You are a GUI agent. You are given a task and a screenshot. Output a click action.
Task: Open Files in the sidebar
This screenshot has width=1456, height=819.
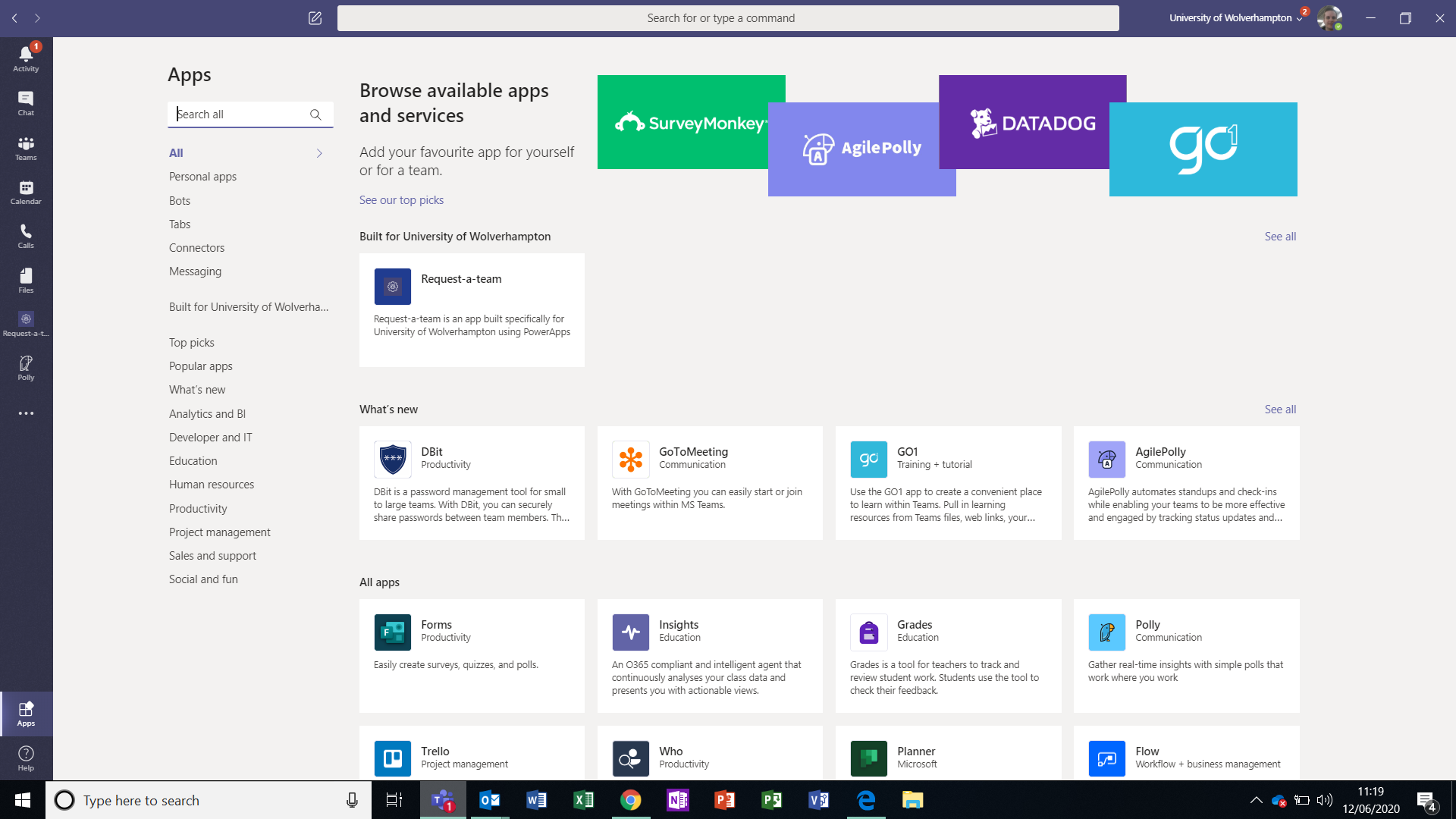click(26, 279)
